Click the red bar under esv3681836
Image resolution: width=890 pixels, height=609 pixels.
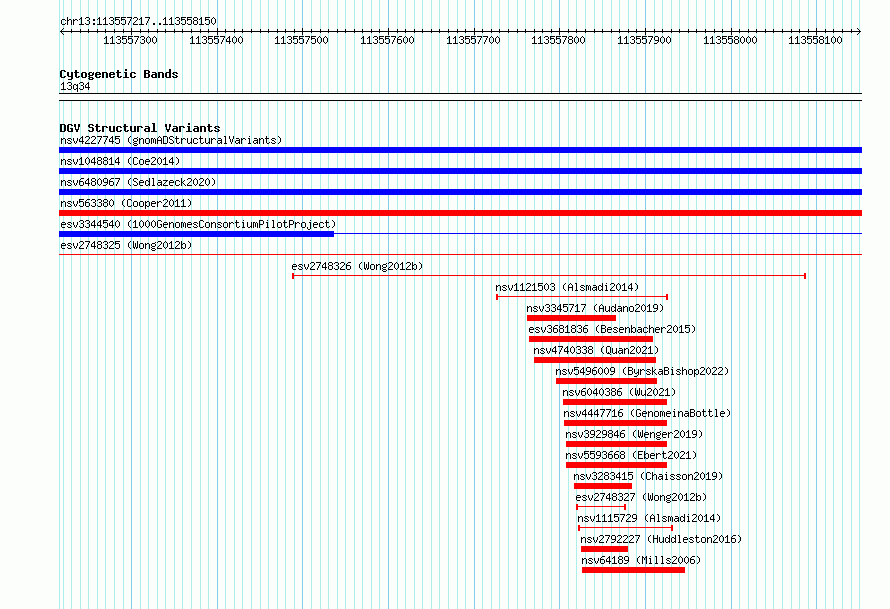(x=591, y=339)
